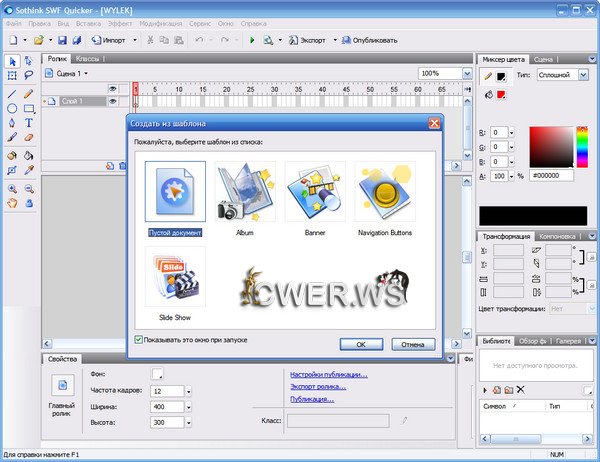This screenshot has height=462, width=600.
Task: Switch to the Классы tab
Action: [88, 59]
